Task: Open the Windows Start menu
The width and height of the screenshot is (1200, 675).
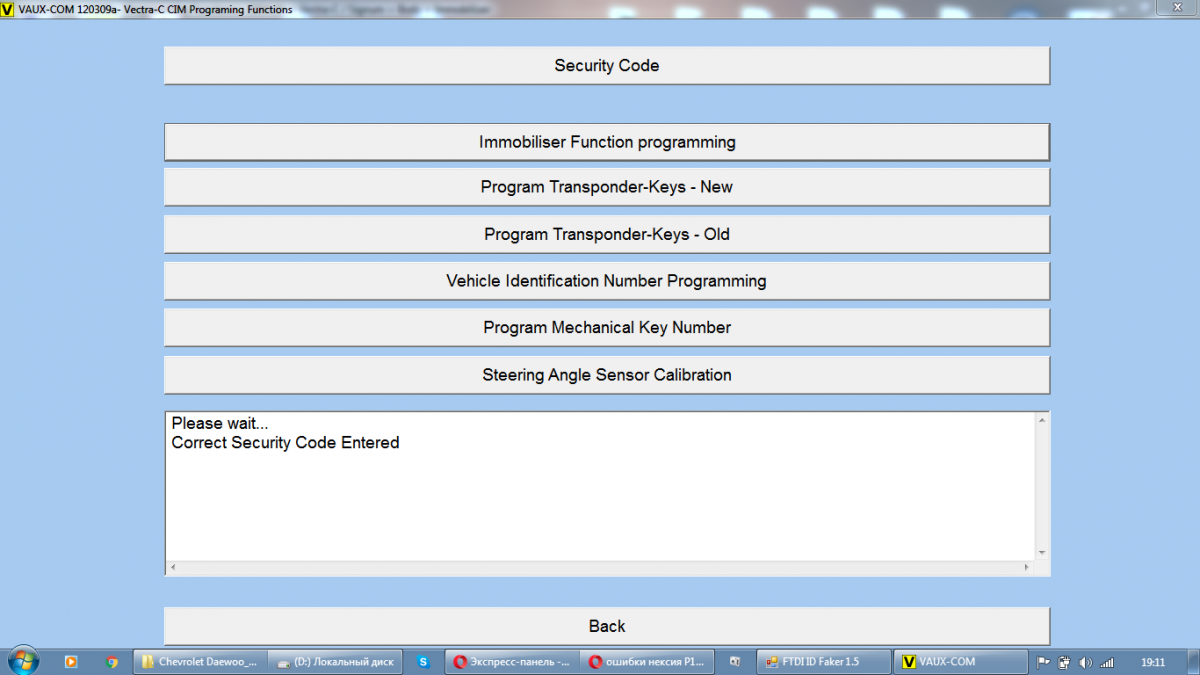Action: (x=23, y=661)
